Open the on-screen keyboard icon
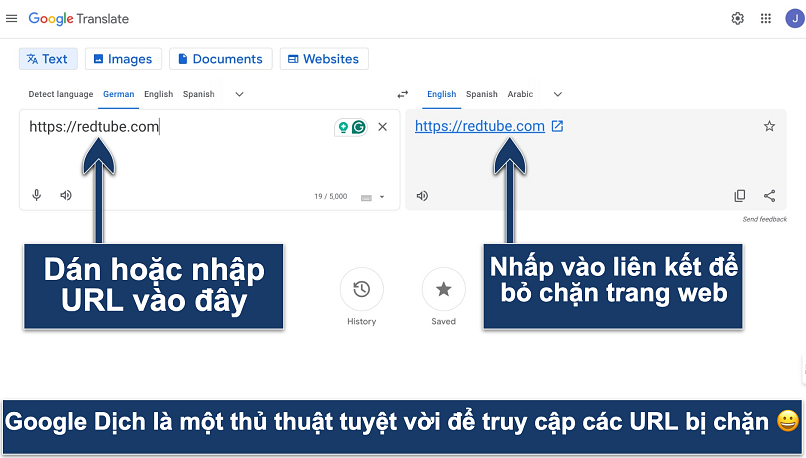The image size is (806, 458). tap(366, 197)
